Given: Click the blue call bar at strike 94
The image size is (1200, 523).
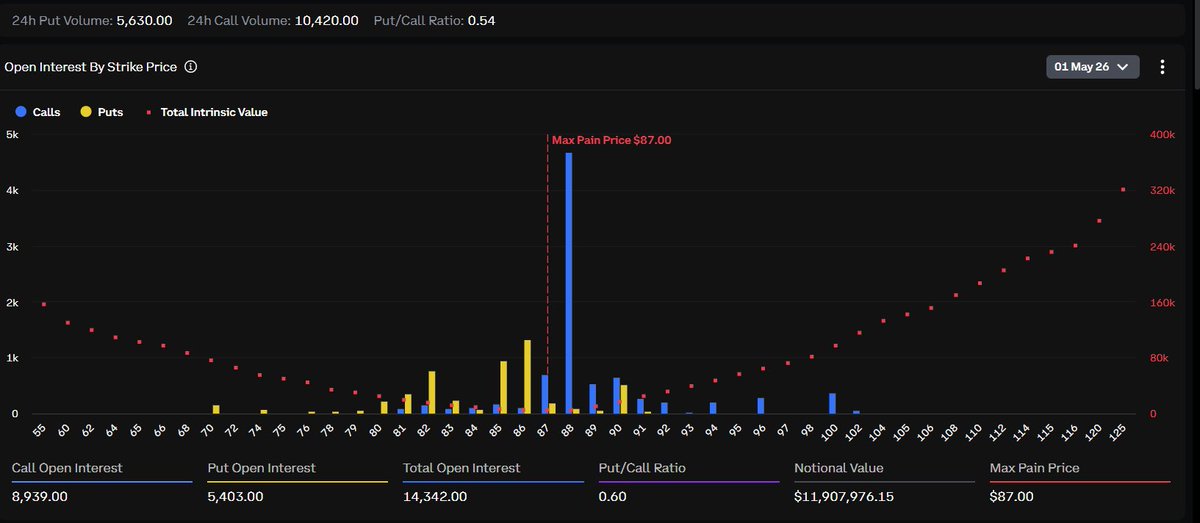Looking at the screenshot, I should (713, 408).
